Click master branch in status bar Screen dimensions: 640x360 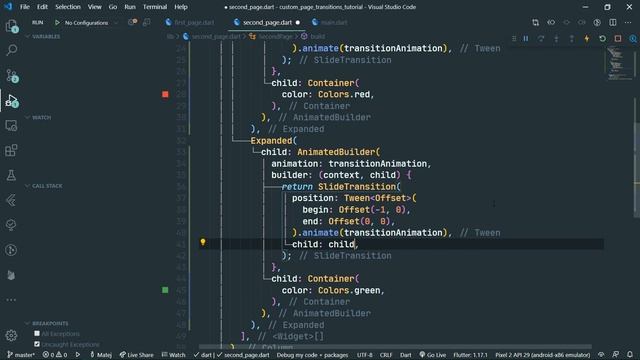point(21,355)
